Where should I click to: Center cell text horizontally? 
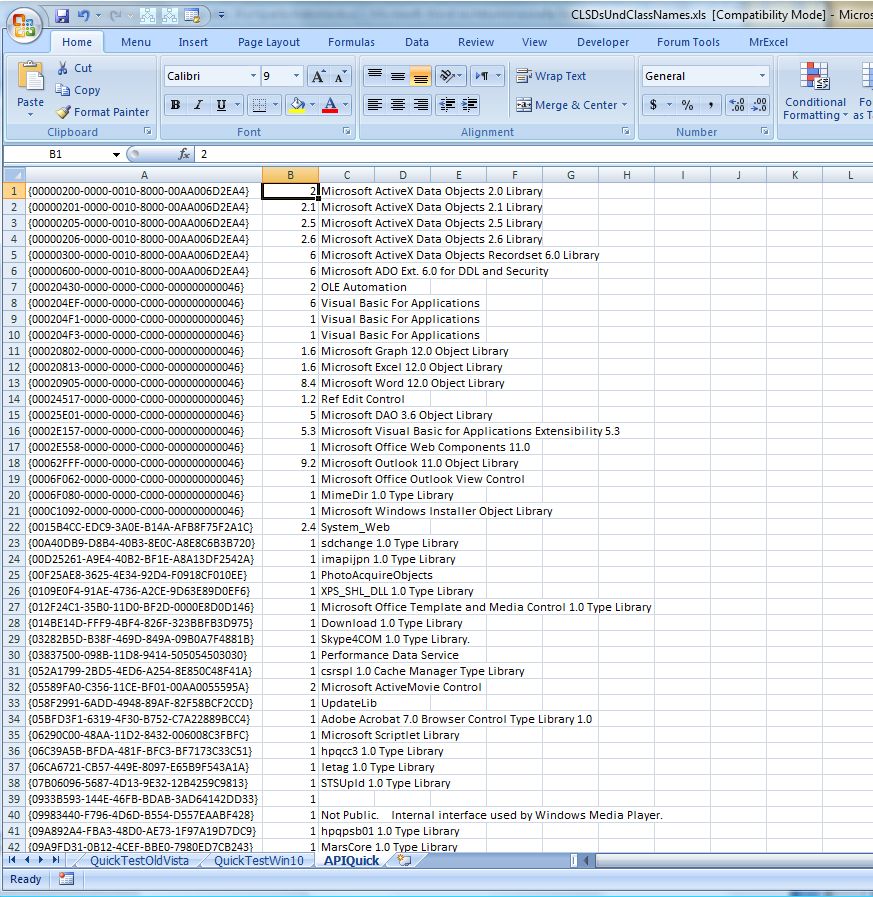click(x=398, y=105)
